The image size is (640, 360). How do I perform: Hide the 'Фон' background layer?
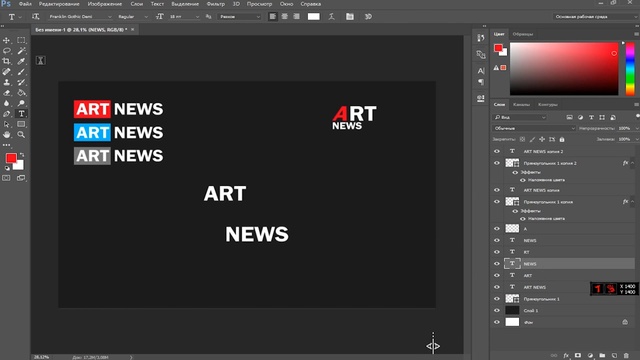[x=497, y=322]
